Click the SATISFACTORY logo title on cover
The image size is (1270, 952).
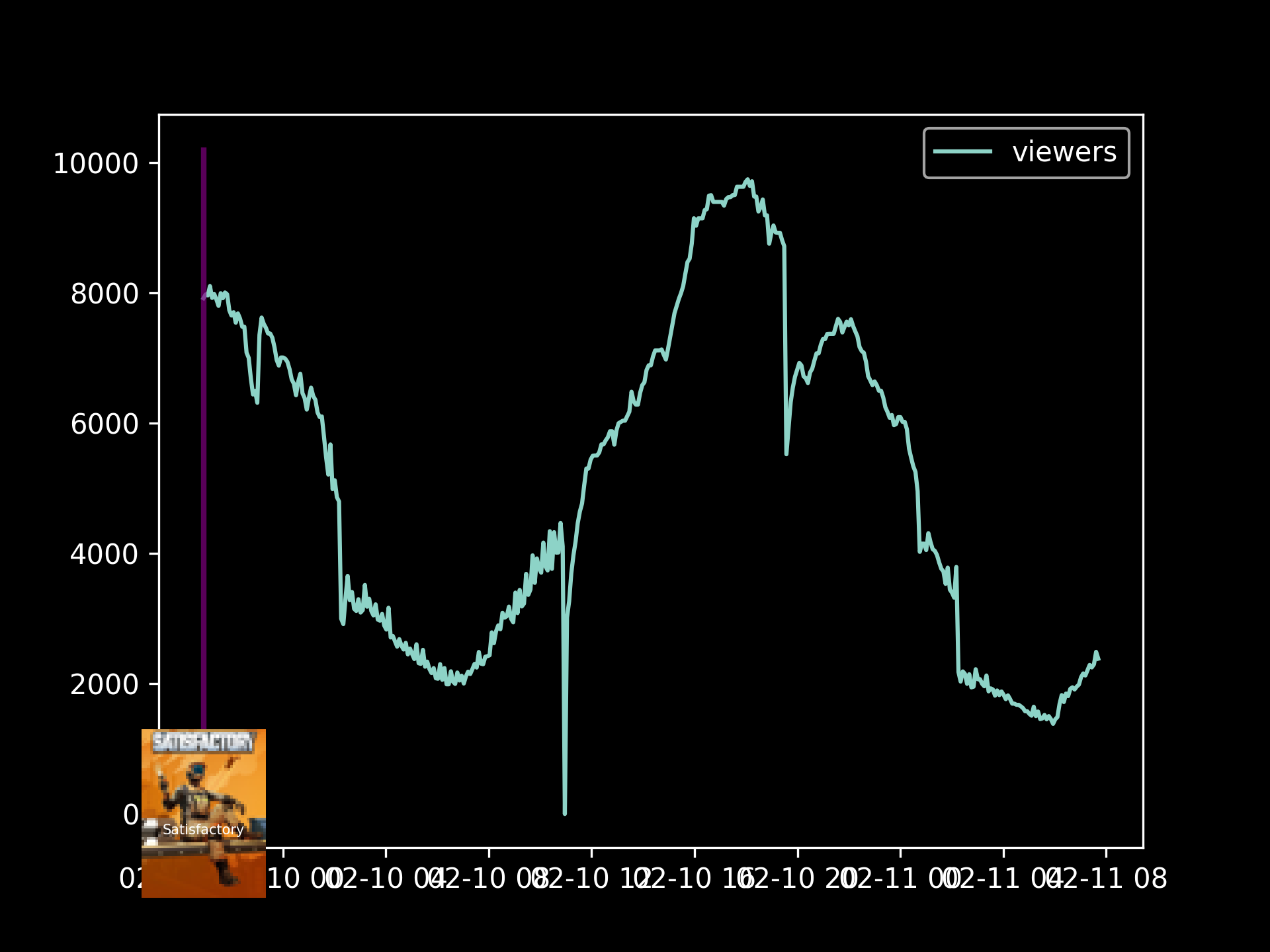202,742
